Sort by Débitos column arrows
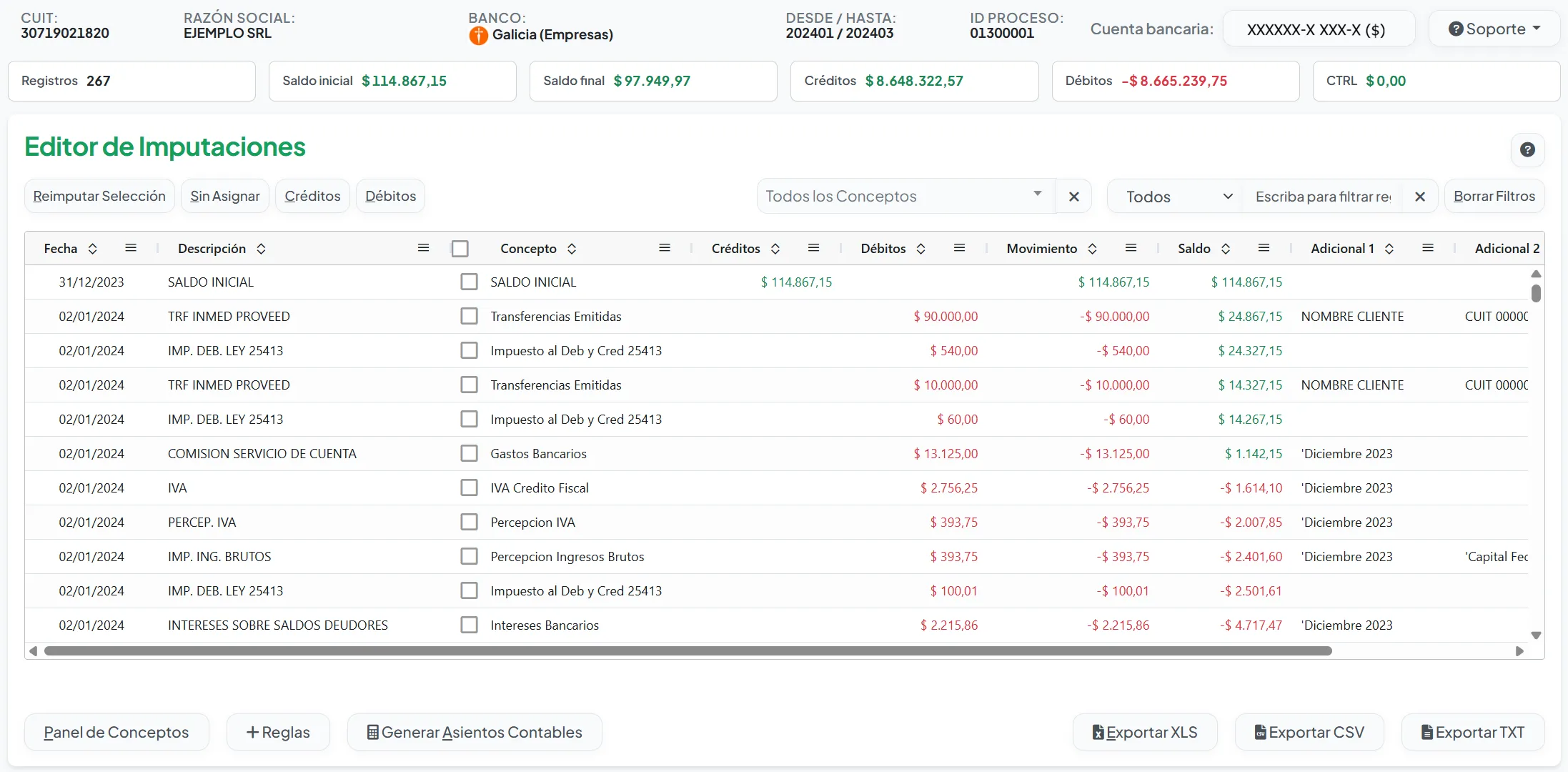The height and width of the screenshot is (772, 1568). point(921,249)
